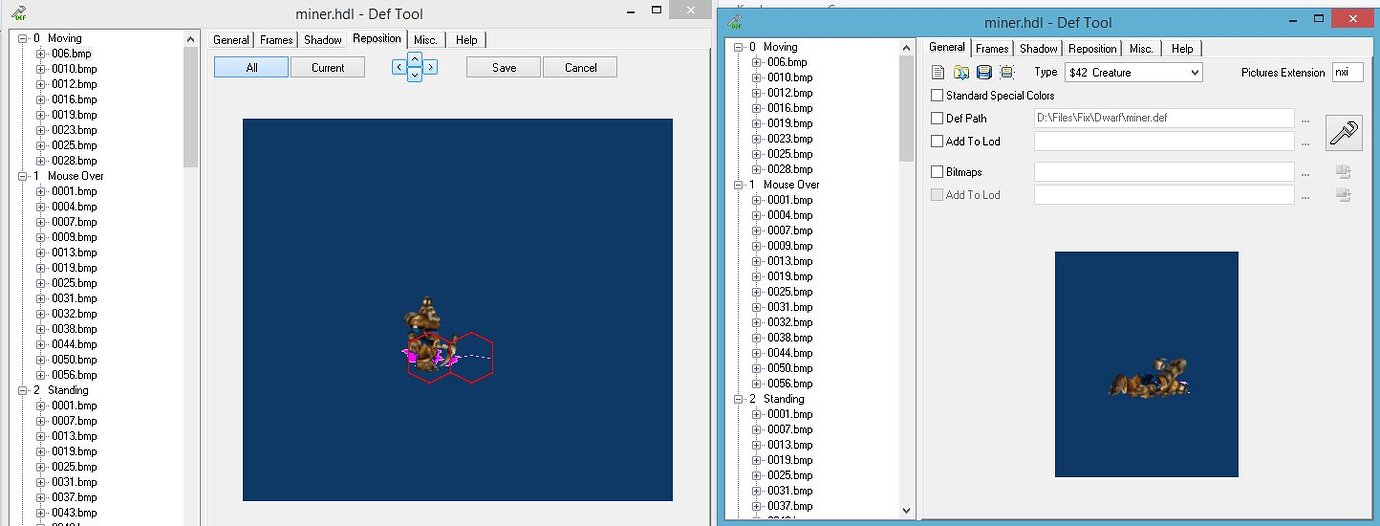Select 0038.bmp in right window tree
The width and height of the screenshot is (1380, 526).
coord(790,337)
